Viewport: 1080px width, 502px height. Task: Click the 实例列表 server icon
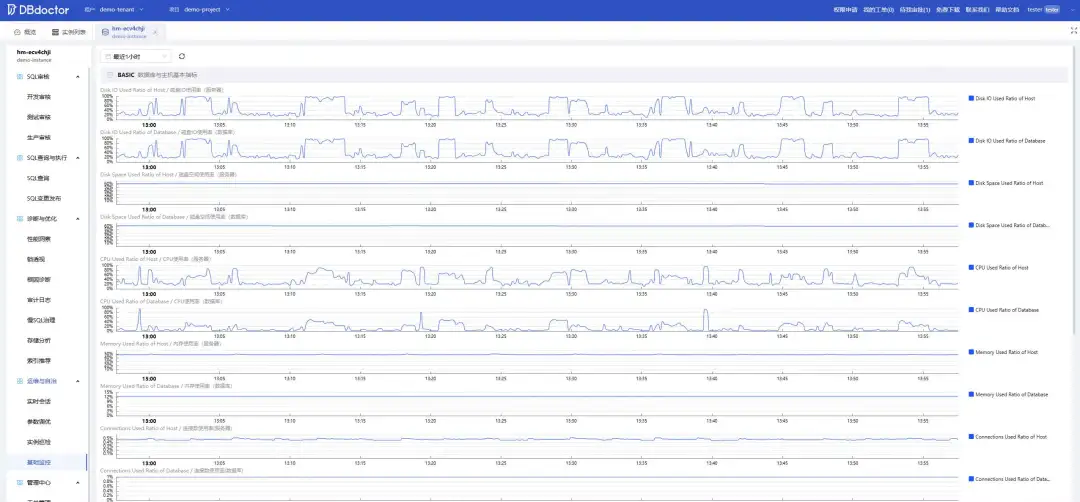pos(55,32)
